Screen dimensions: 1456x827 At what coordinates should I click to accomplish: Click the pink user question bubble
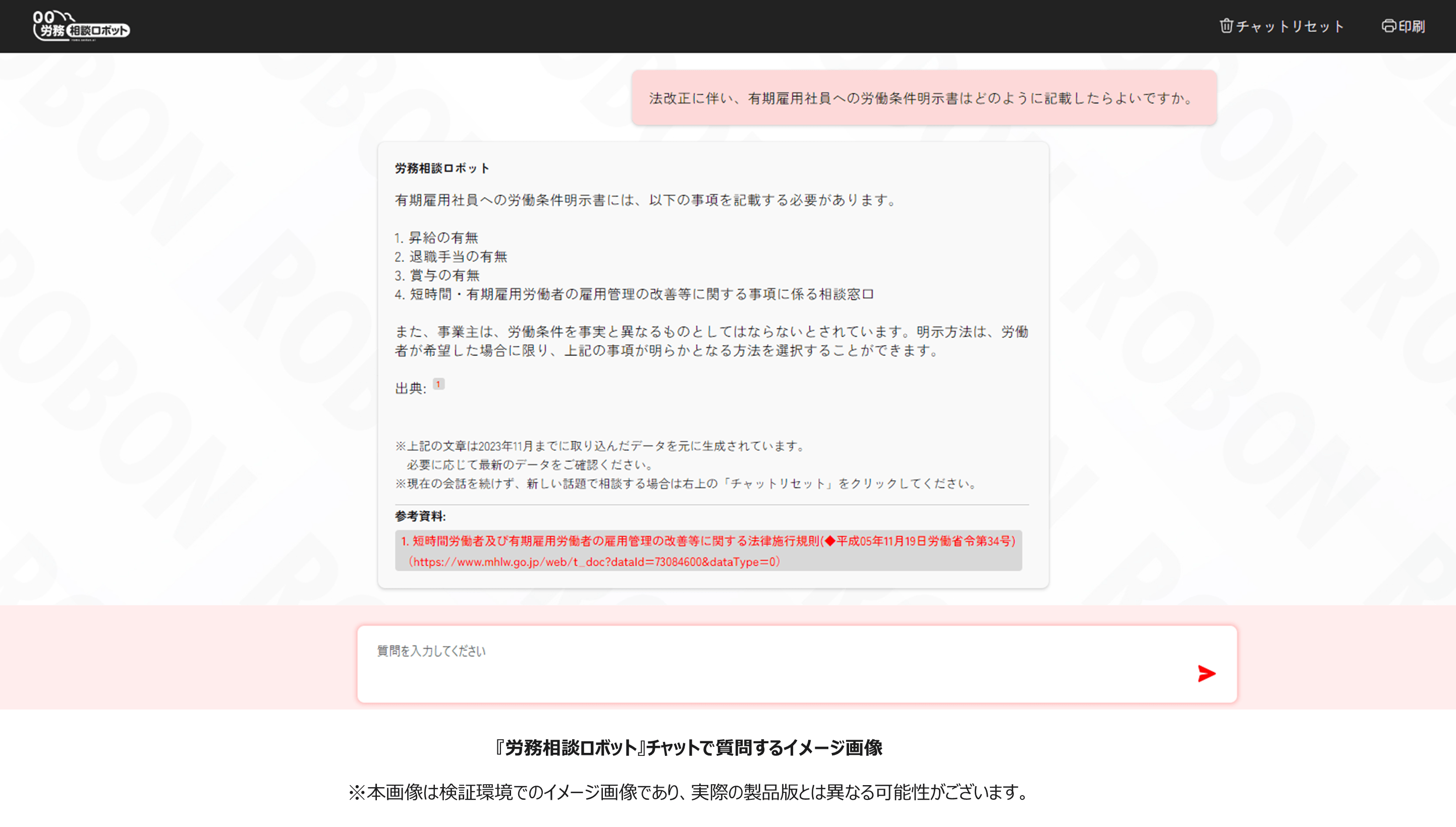(x=924, y=98)
